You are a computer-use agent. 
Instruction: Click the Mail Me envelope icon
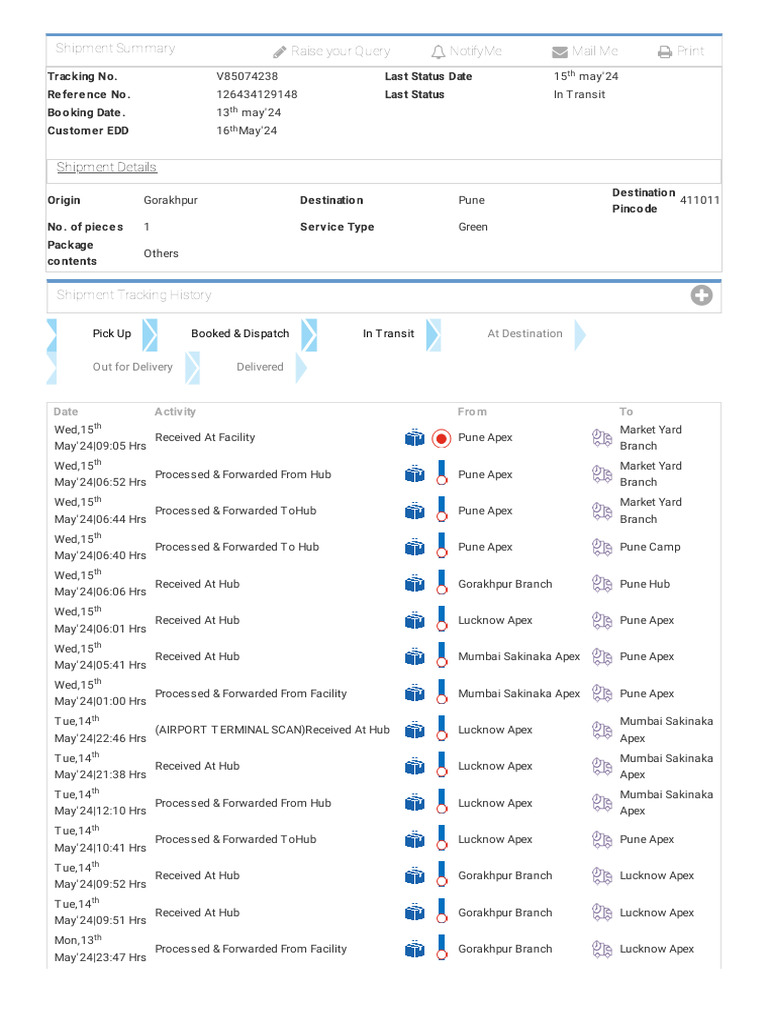[x=560, y=52]
